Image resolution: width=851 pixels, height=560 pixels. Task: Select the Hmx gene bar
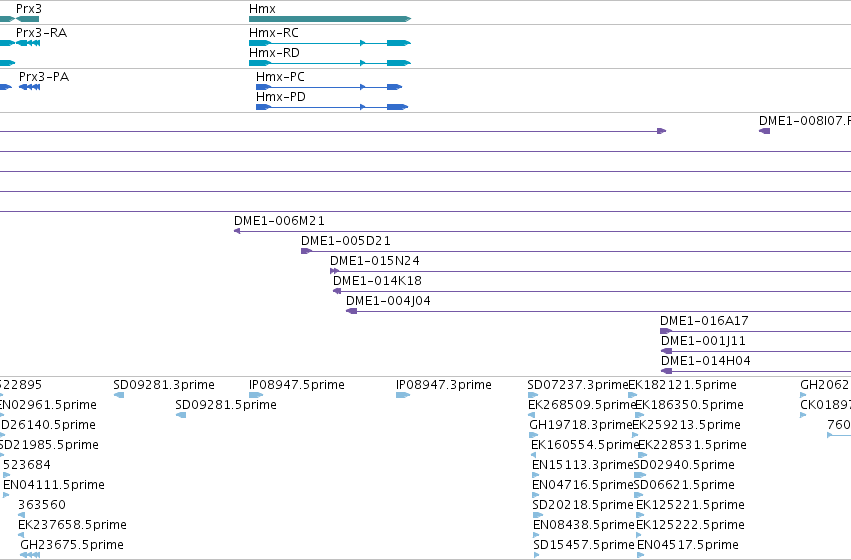pyautogui.click(x=330, y=19)
